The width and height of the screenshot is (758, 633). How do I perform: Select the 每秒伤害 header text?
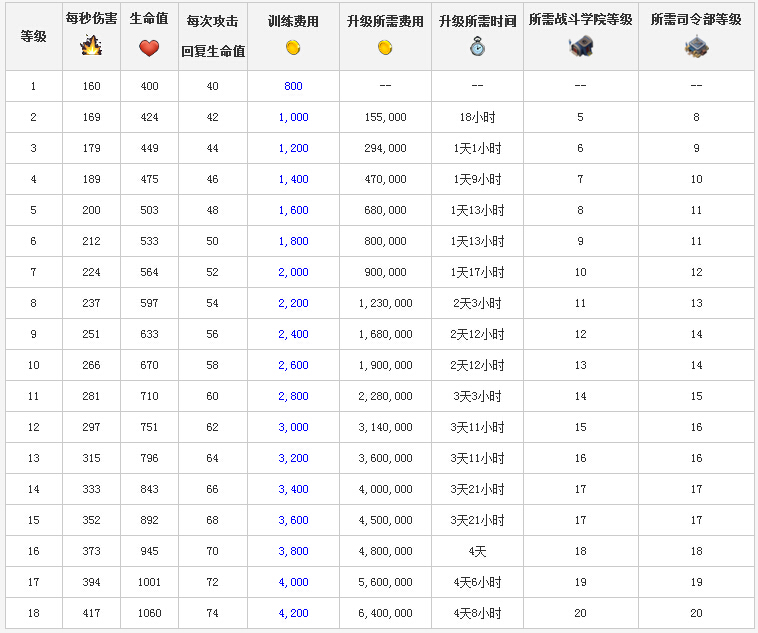pos(91,18)
